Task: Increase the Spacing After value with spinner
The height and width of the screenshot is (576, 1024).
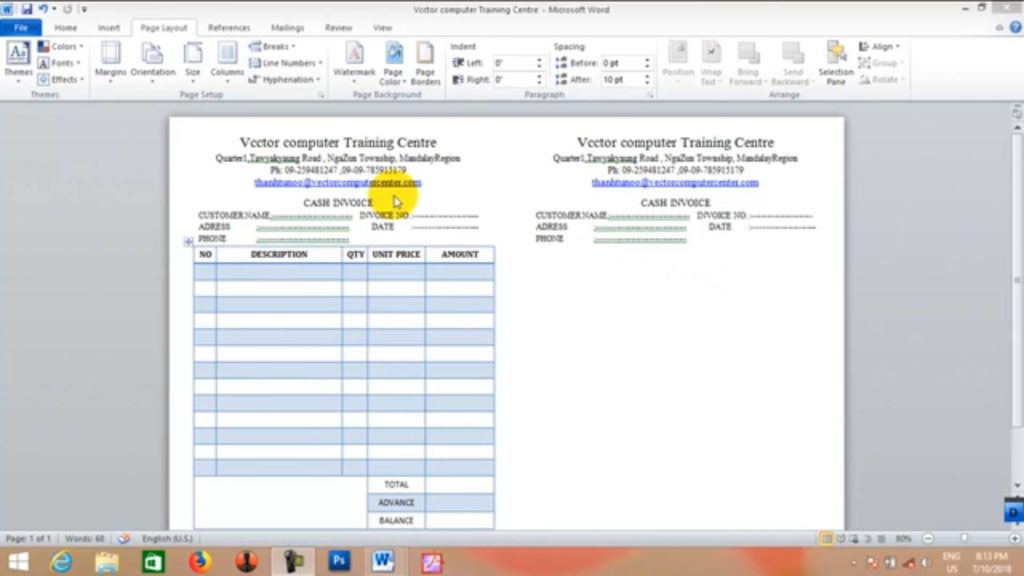Action: (647, 76)
